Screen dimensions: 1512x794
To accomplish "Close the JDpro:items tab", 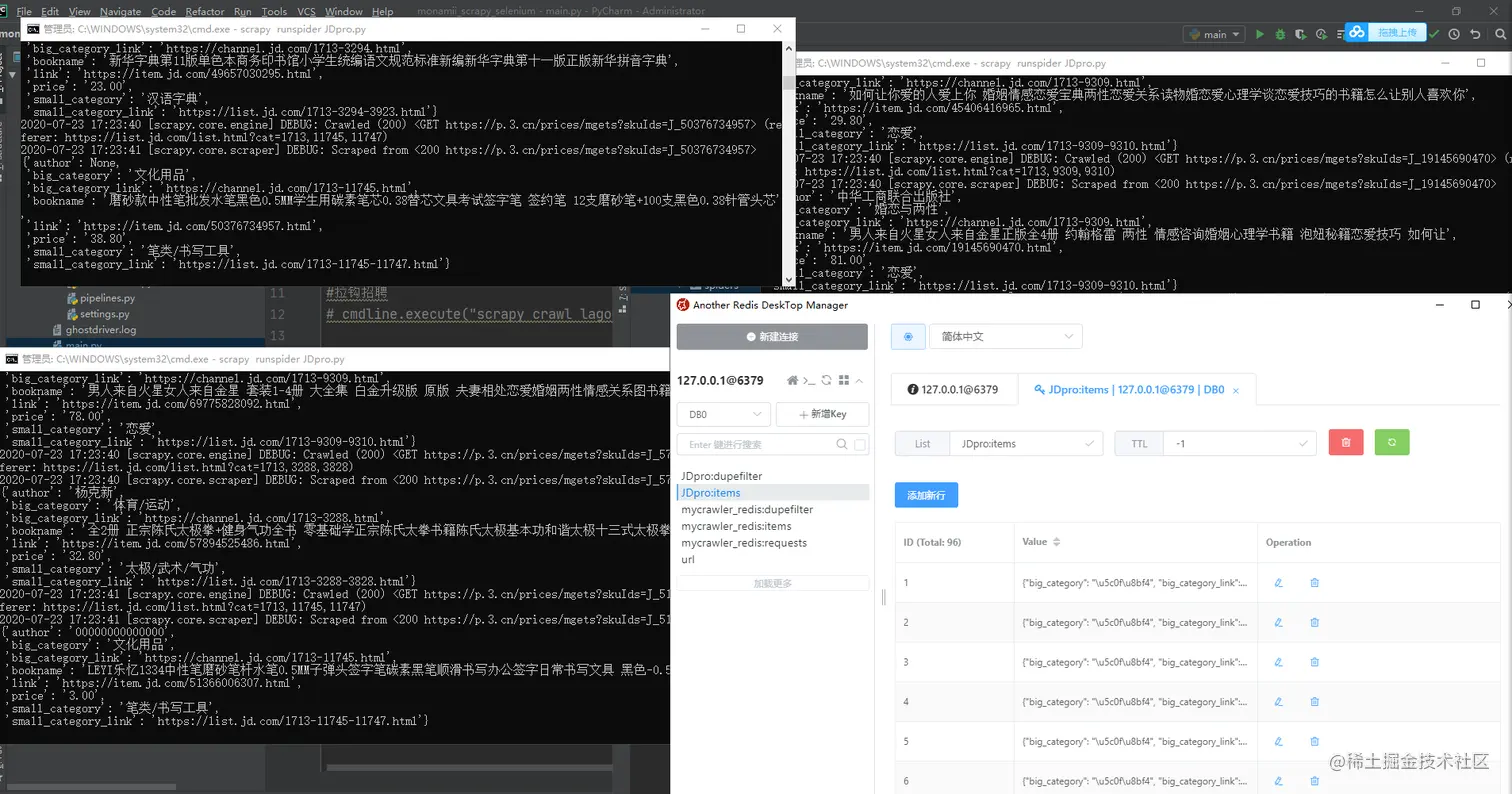I will pyautogui.click(x=1236, y=390).
